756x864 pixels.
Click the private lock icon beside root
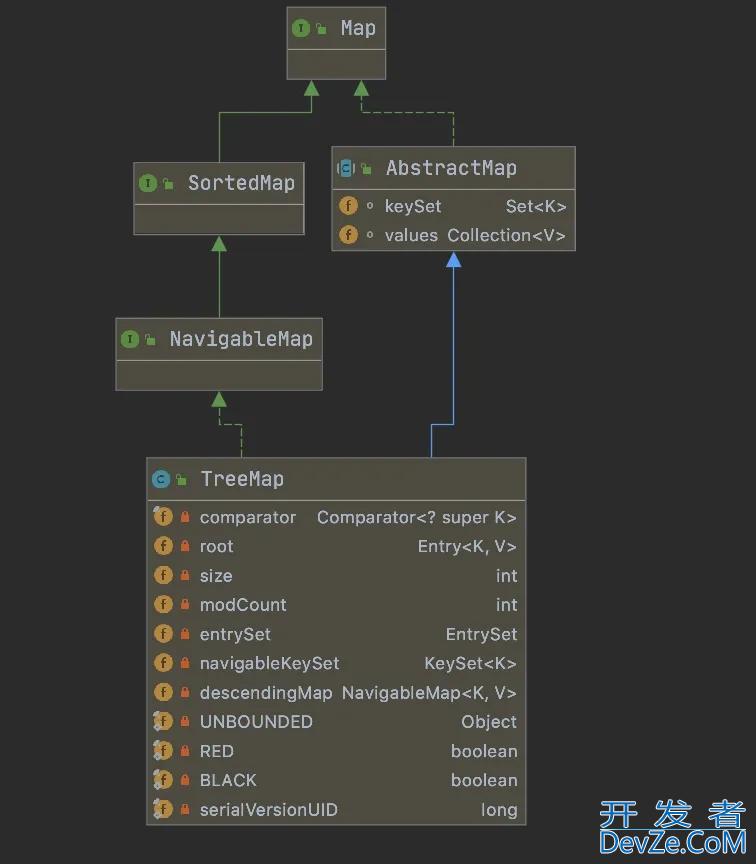click(185, 546)
